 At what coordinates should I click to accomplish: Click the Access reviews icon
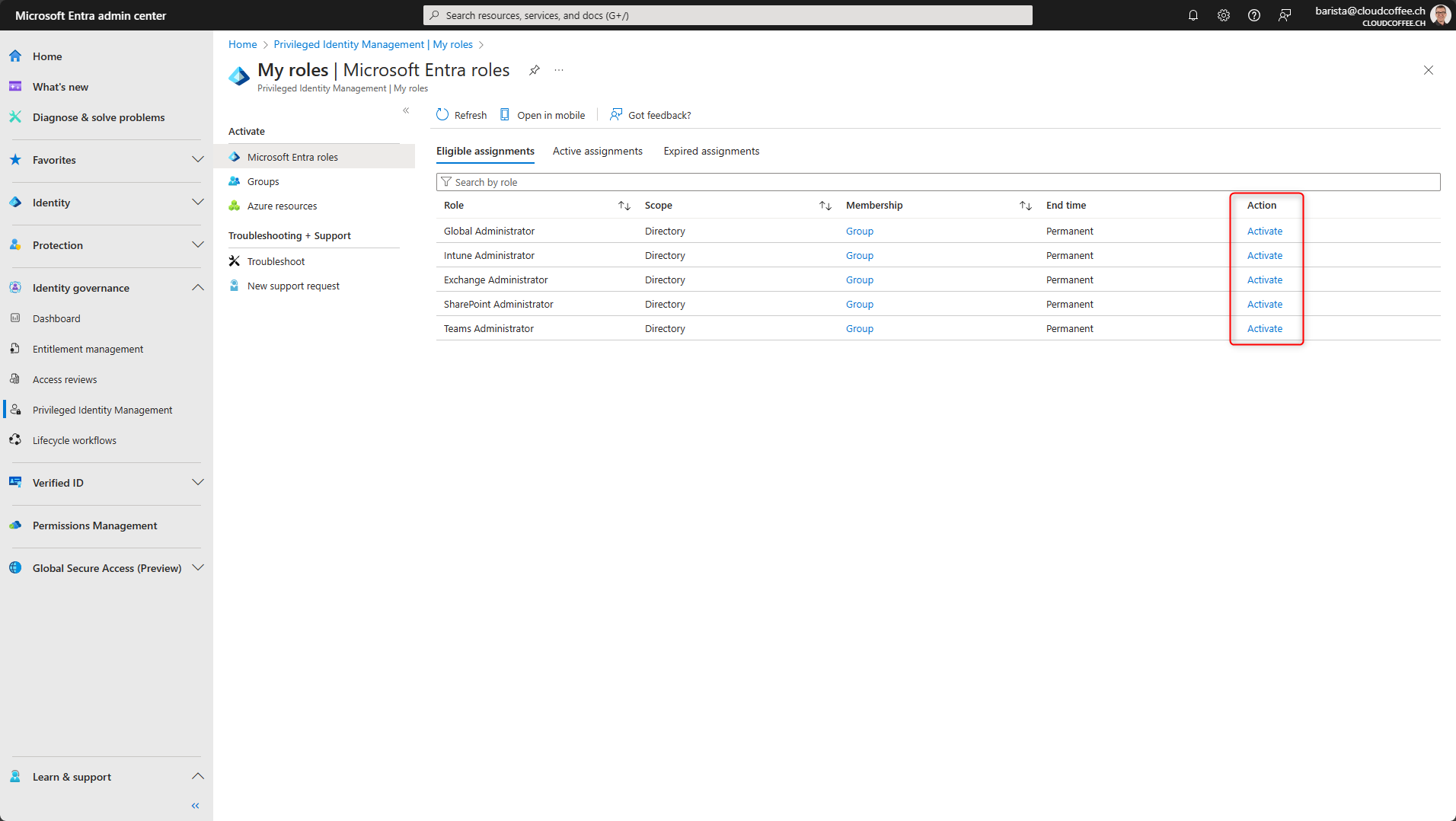[15, 379]
